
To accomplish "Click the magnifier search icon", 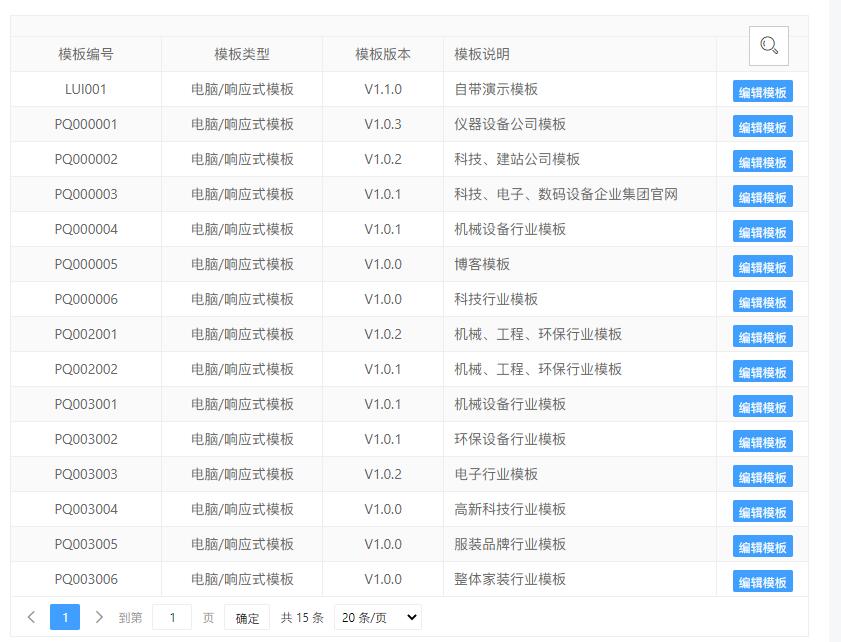I will [769, 46].
